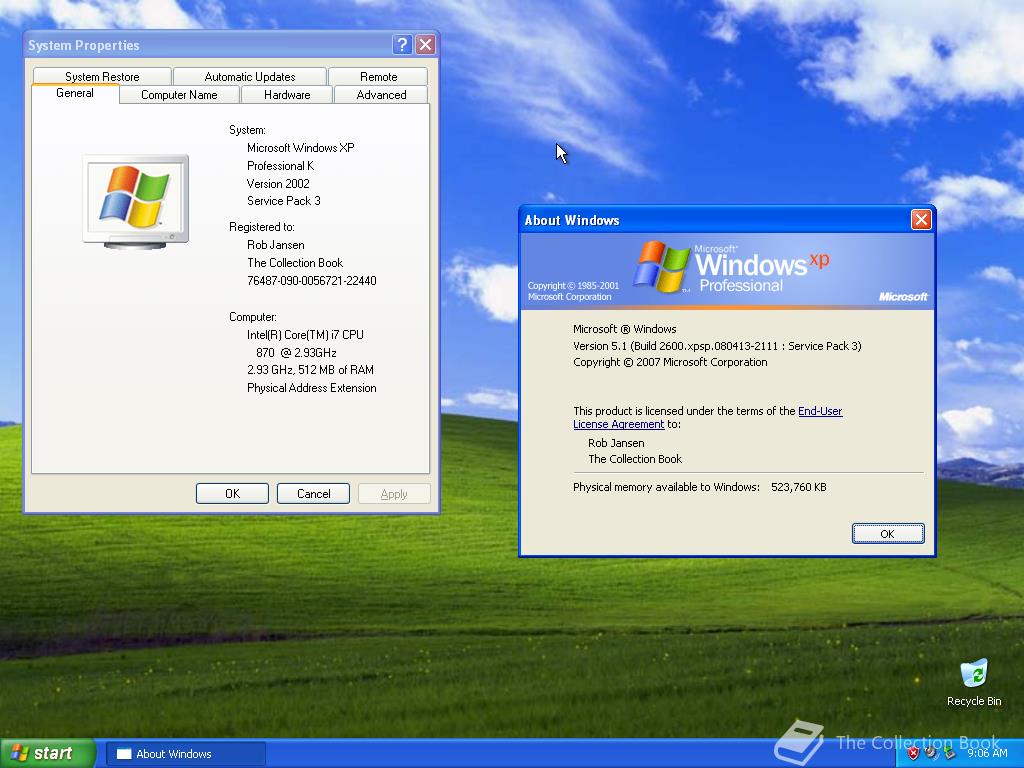Close the System Properties window
This screenshot has height=768, width=1024.
click(x=425, y=44)
